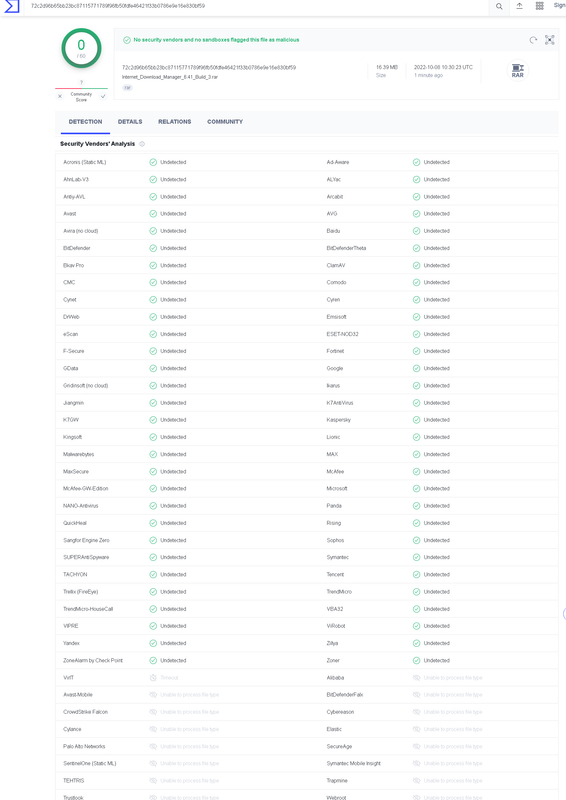Viewport: 566px width, 800px height.
Task: Click the check icon in AVG row
Action: click(416, 214)
